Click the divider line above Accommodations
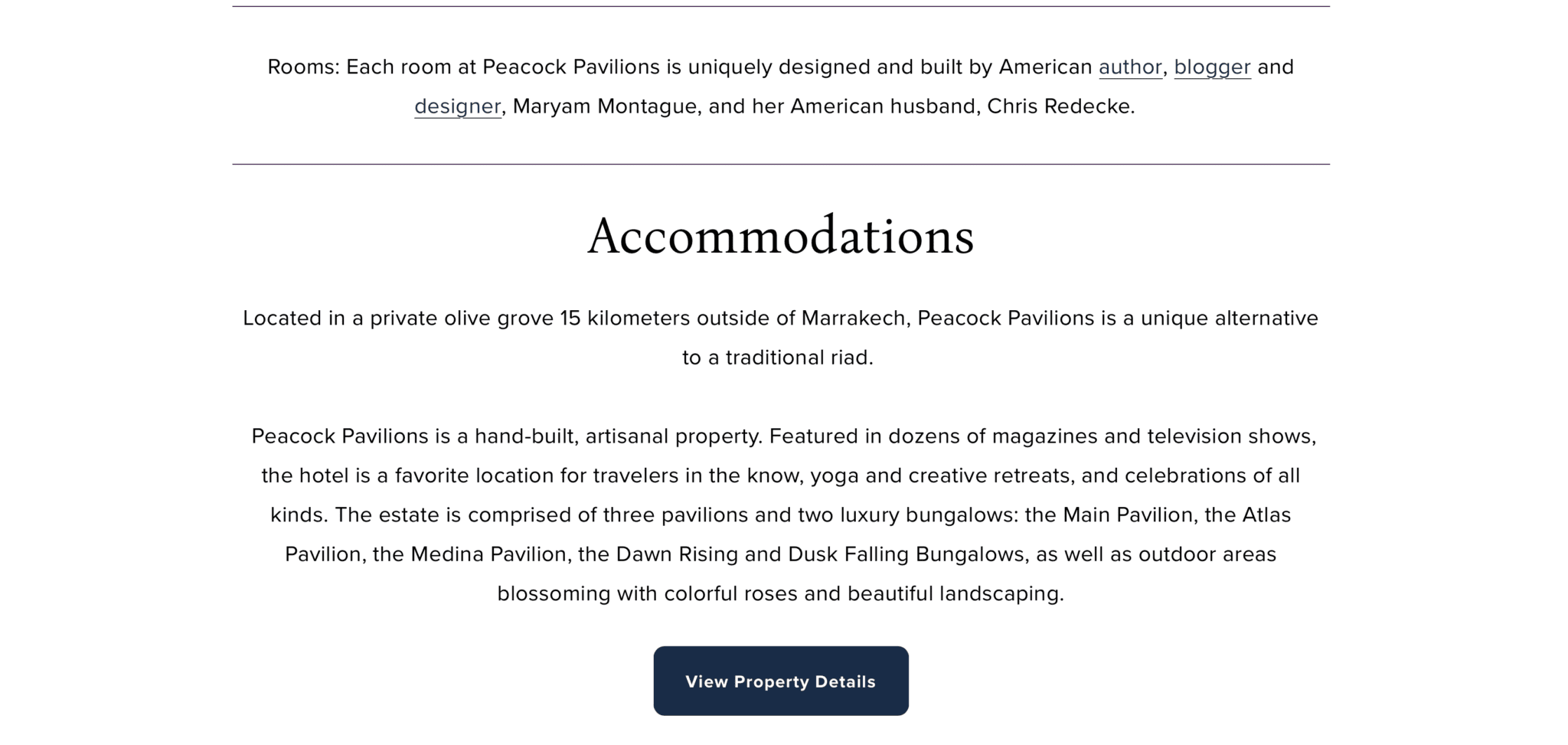This screenshot has height=745, width=1568. point(780,164)
